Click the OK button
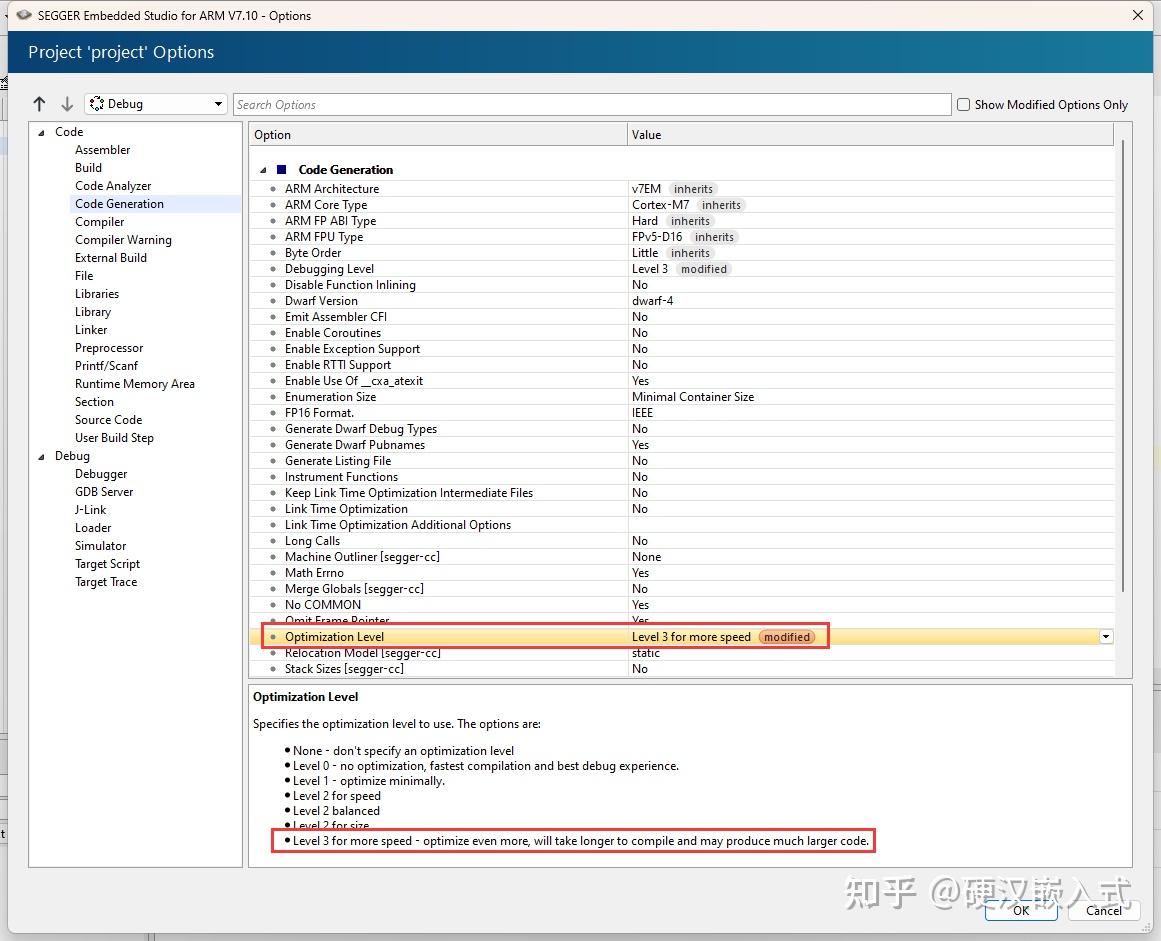This screenshot has width=1161, height=941. [x=1020, y=910]
